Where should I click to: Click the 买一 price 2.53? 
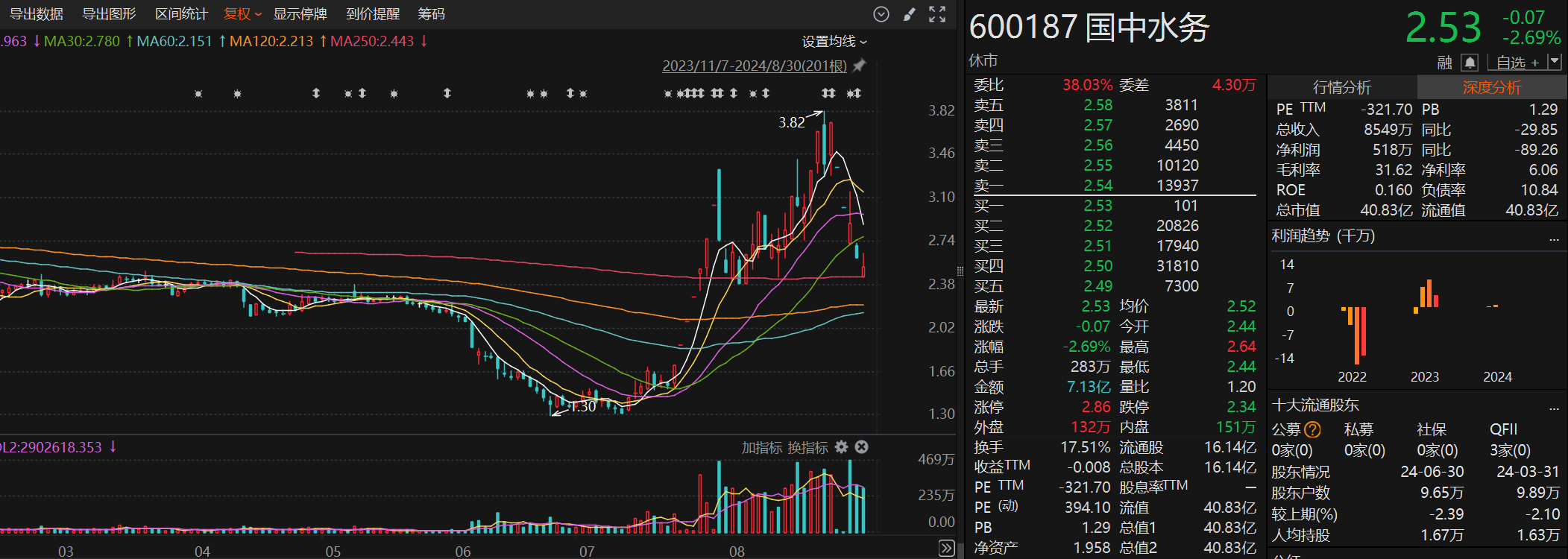[1098, 206]
